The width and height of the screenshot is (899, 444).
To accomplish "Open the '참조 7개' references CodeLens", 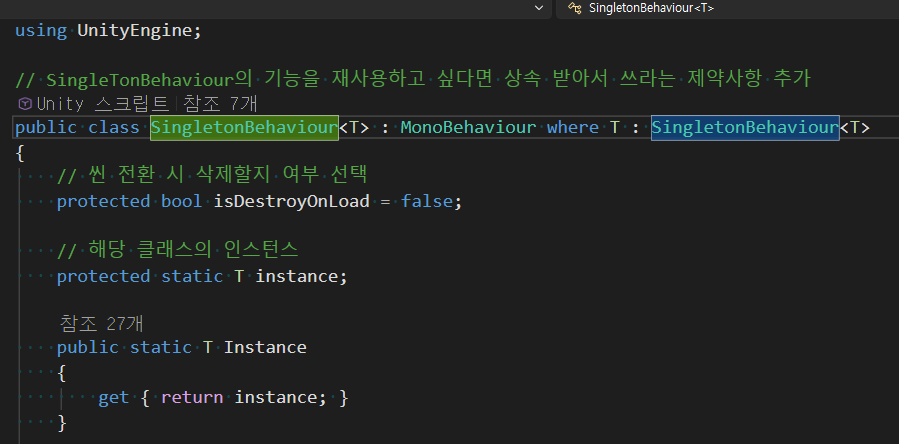I will coord(220,104).
